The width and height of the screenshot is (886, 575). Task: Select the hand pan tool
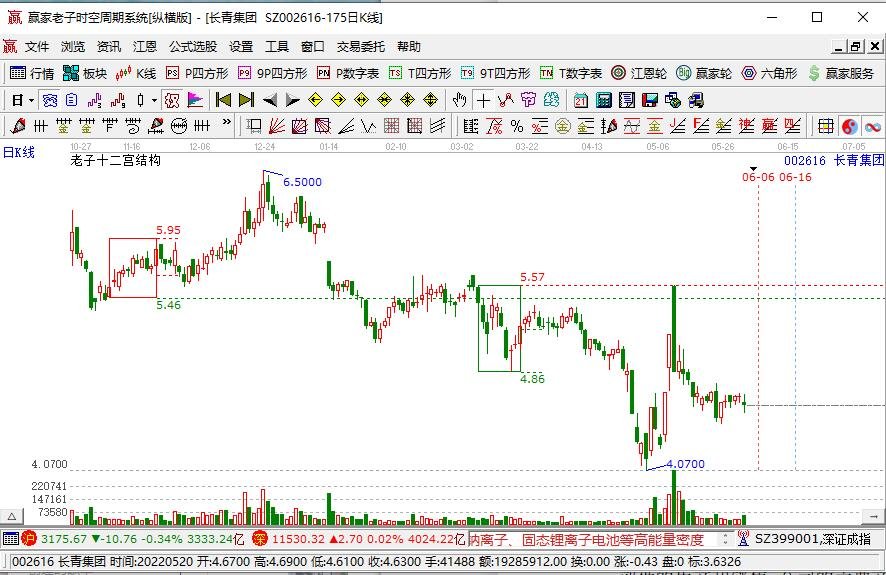[x=459, y=101]
